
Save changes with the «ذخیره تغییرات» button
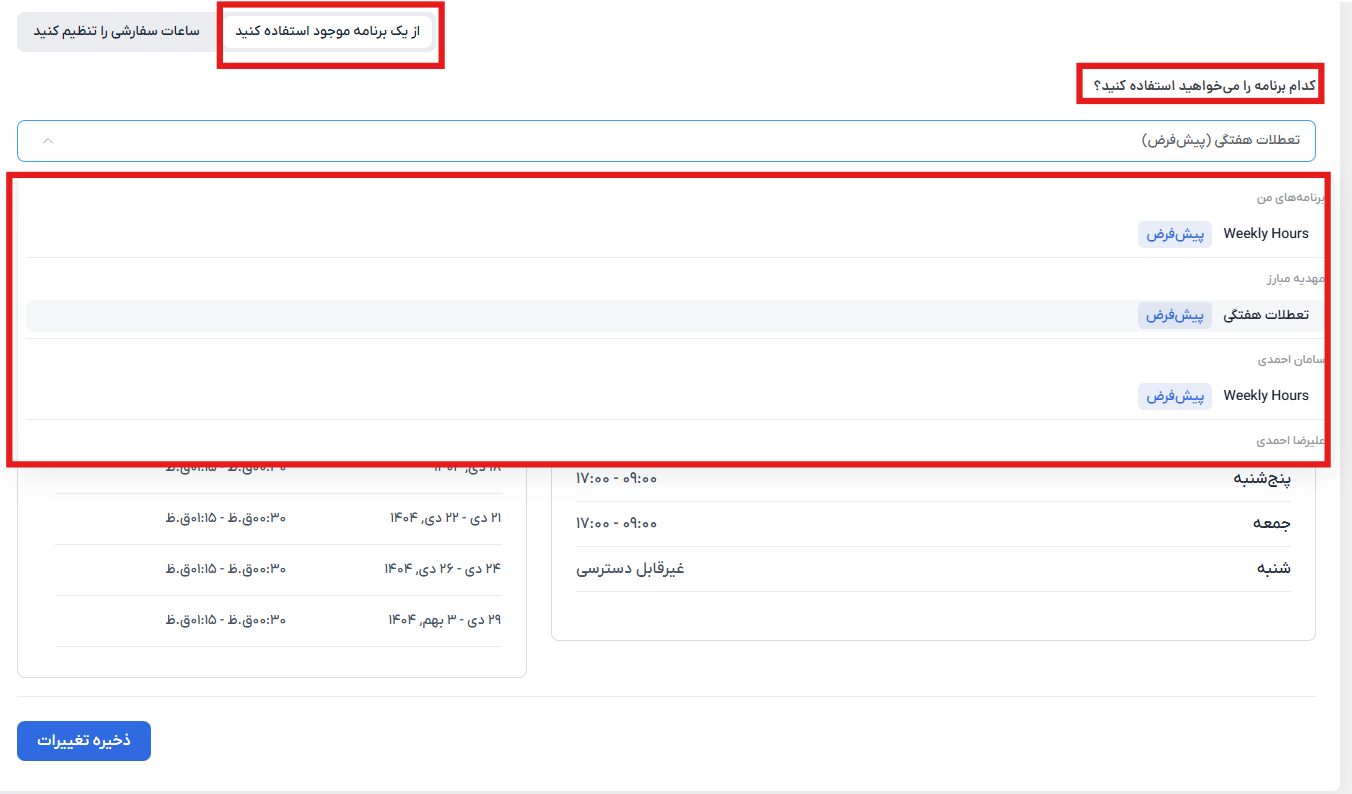pyautogui.click(x=84, y=741)
